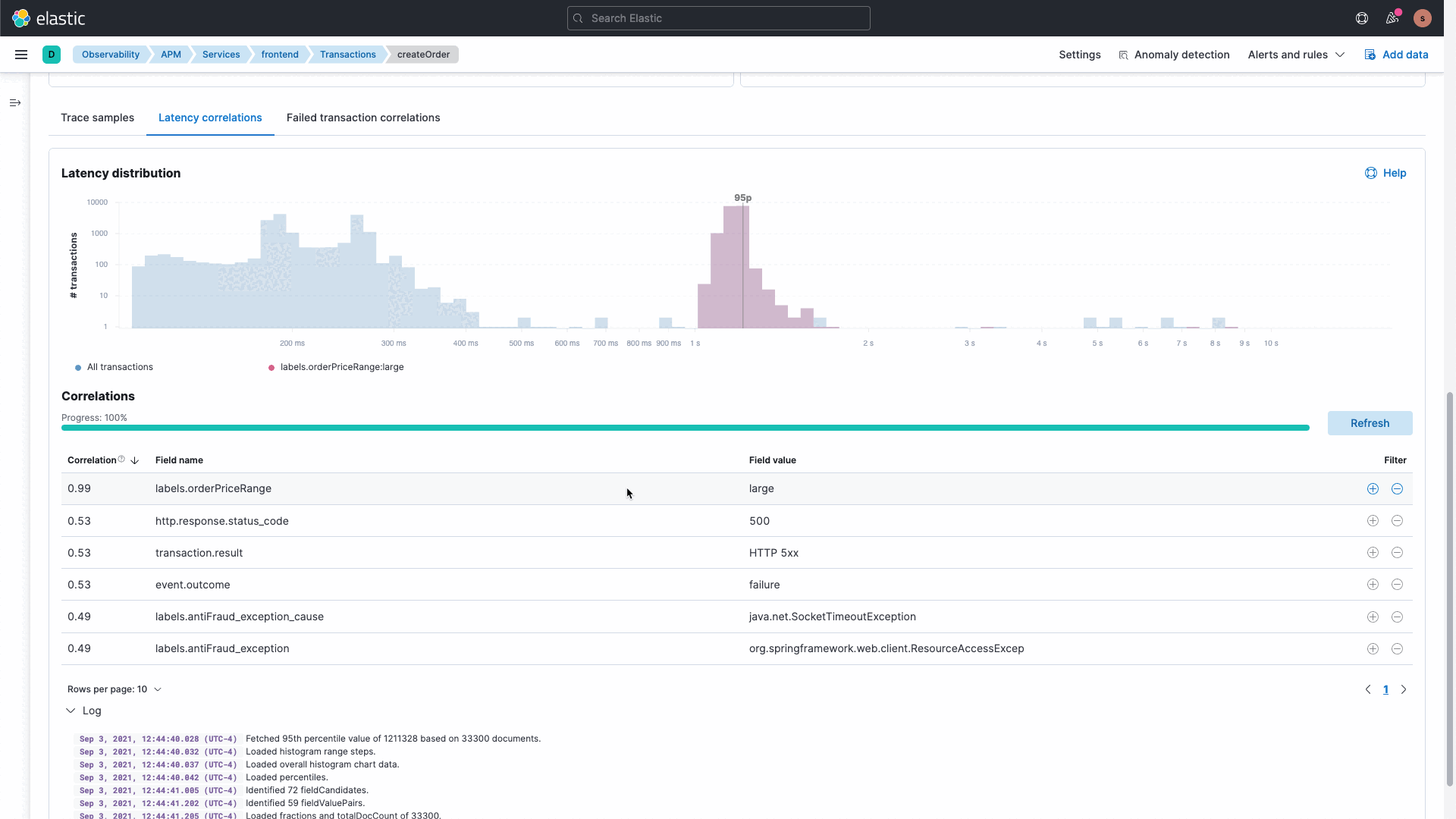1456x819 pixels.
Task: Click the filter exclude icon for http.response.status_code 500
Action: point(1397,520)
